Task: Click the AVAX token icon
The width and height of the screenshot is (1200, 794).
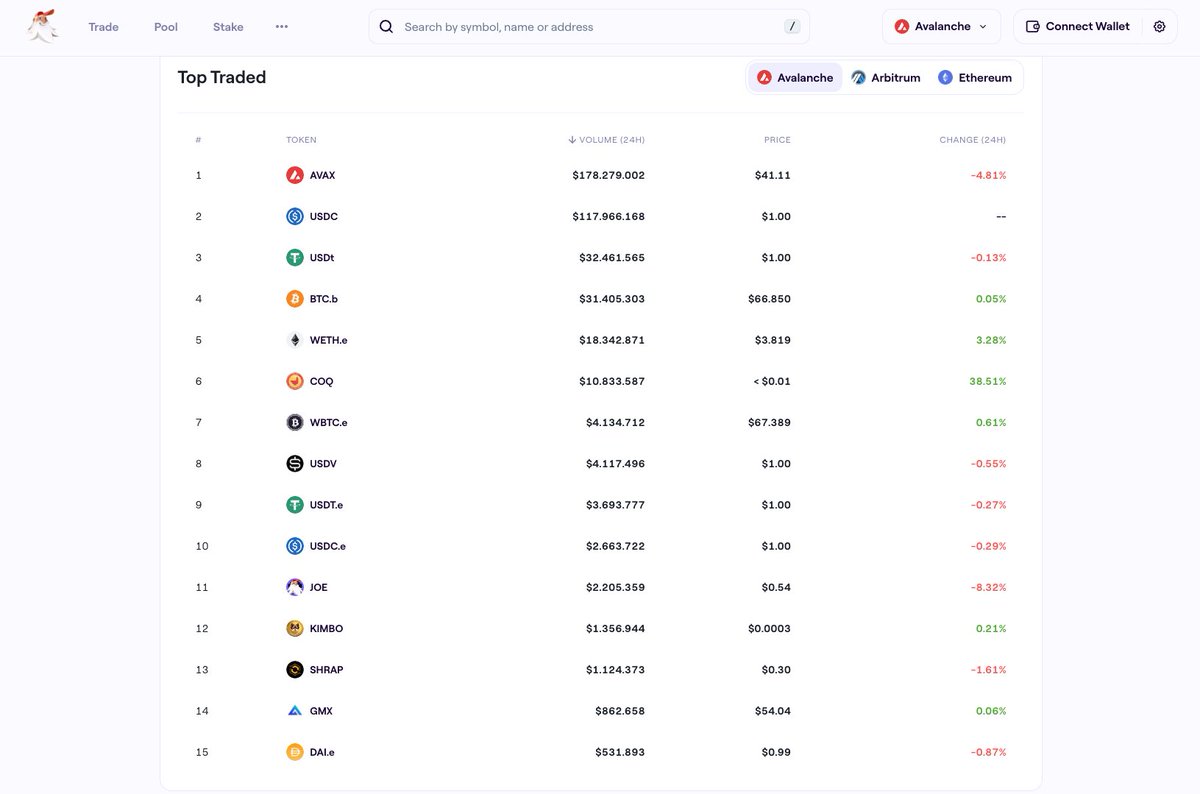Action: point(294,175)
